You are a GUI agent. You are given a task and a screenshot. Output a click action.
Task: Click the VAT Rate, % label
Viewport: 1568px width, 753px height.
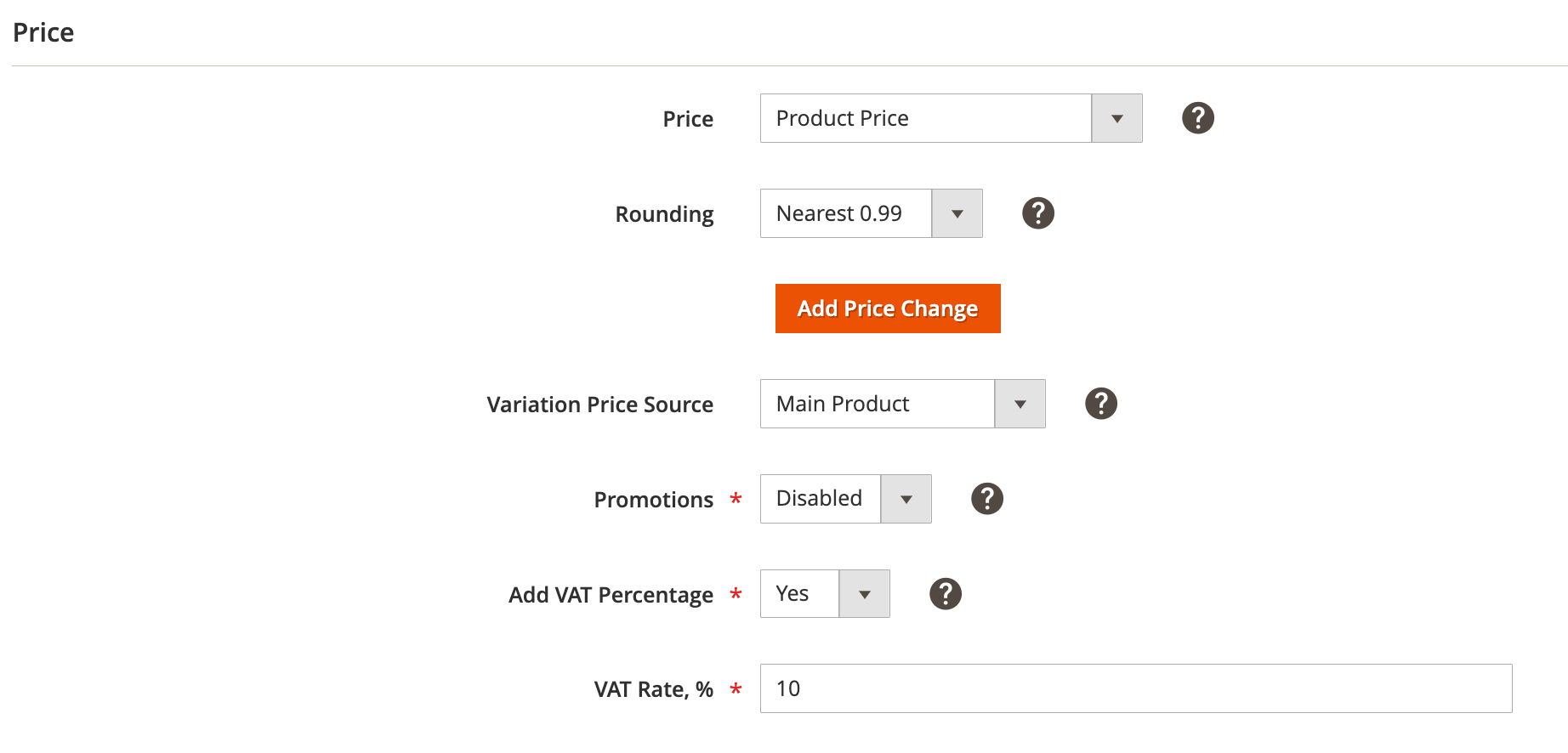click(x=653, y=689)
